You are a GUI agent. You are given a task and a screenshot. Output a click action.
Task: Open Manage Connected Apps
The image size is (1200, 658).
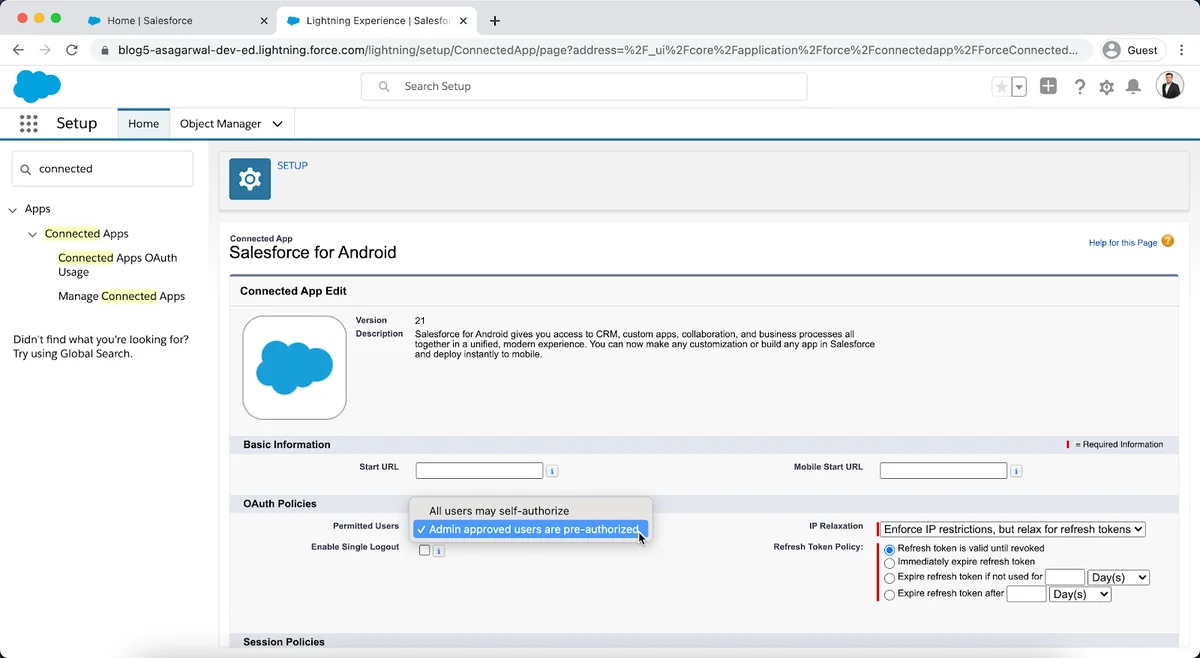click(121, 296)
